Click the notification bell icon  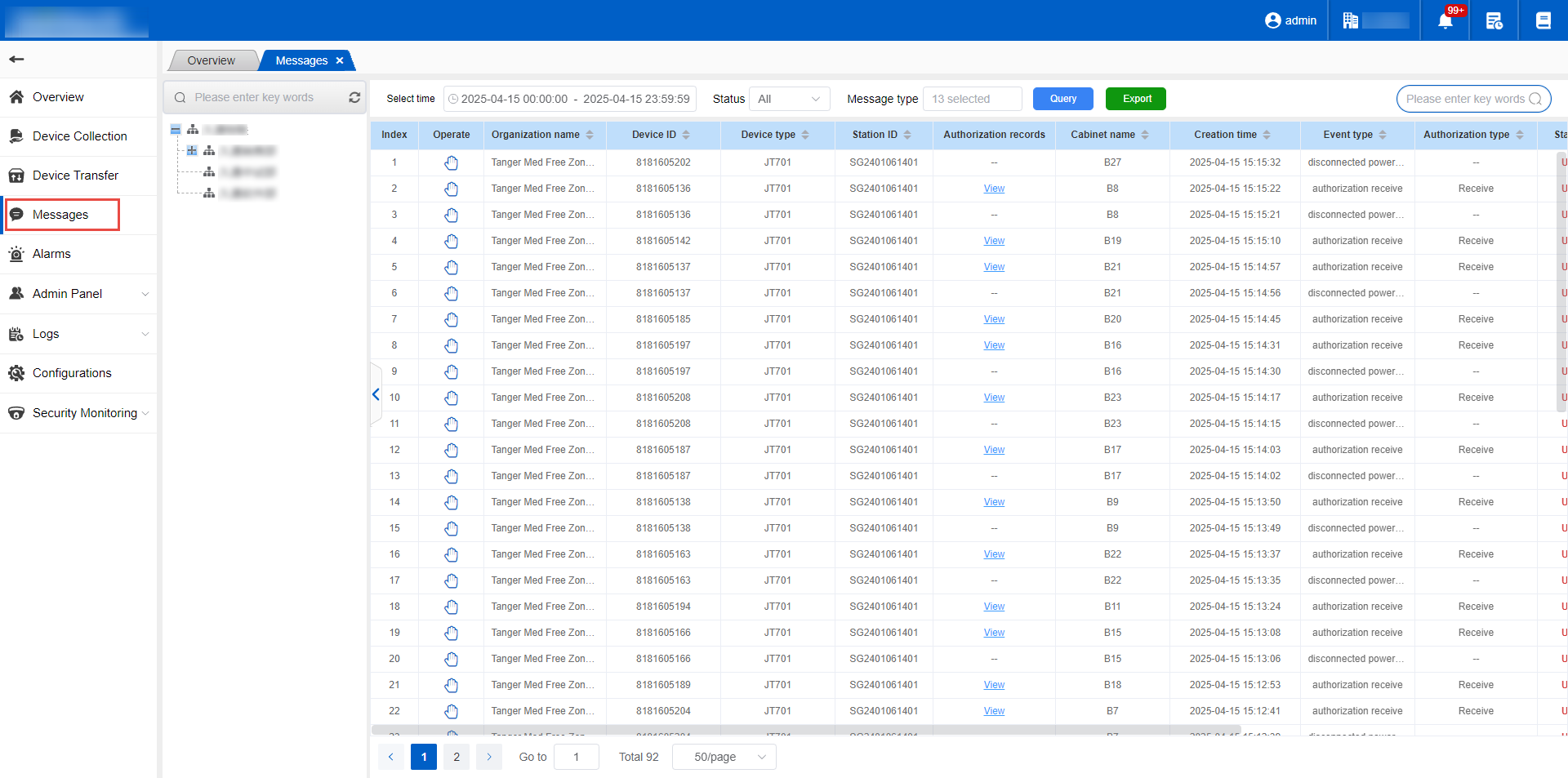[1445, 20]
